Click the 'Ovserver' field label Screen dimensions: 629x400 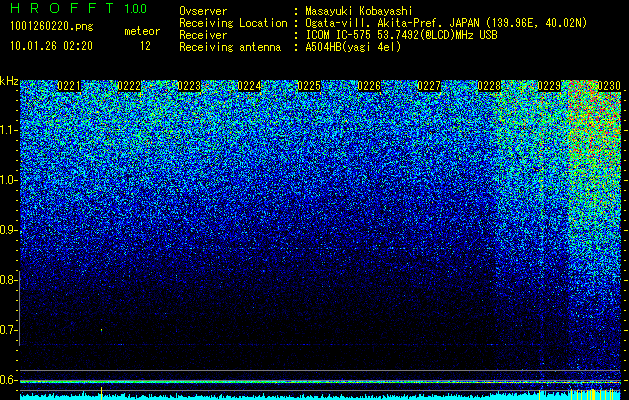(203, 11)
